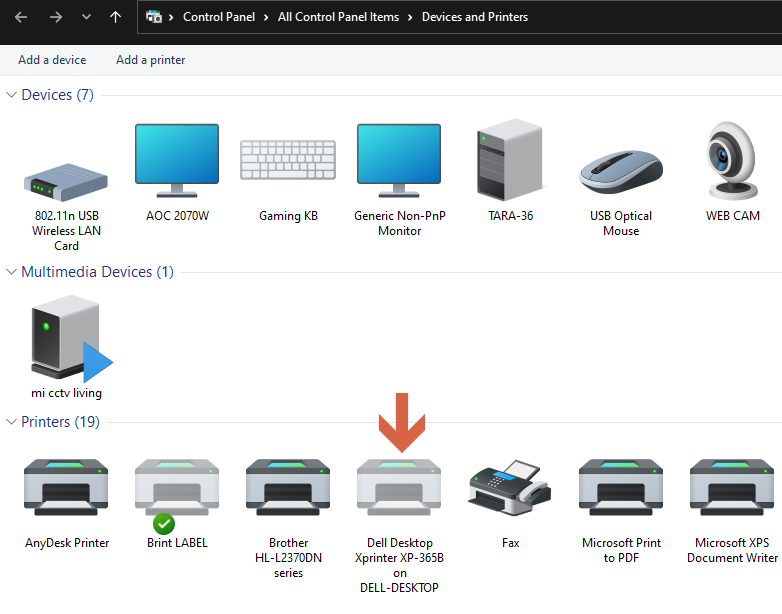Image resolution: width=782 pixels, height=614 pixels.
Task: Click the 802.11n USB Wireless LAN Card label
Action: [66, 231]
